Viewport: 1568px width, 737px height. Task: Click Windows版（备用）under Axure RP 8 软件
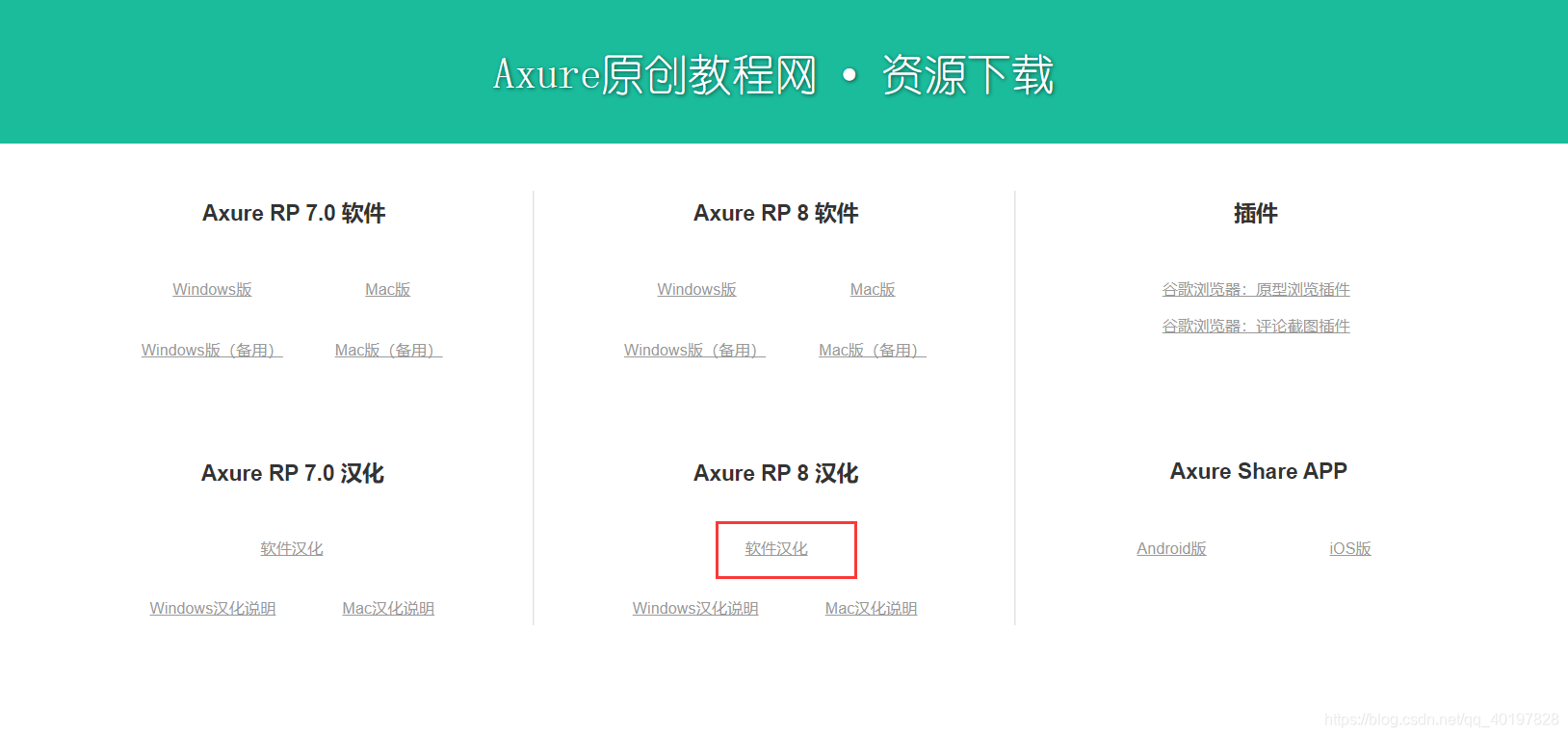[x=694, y=351]
